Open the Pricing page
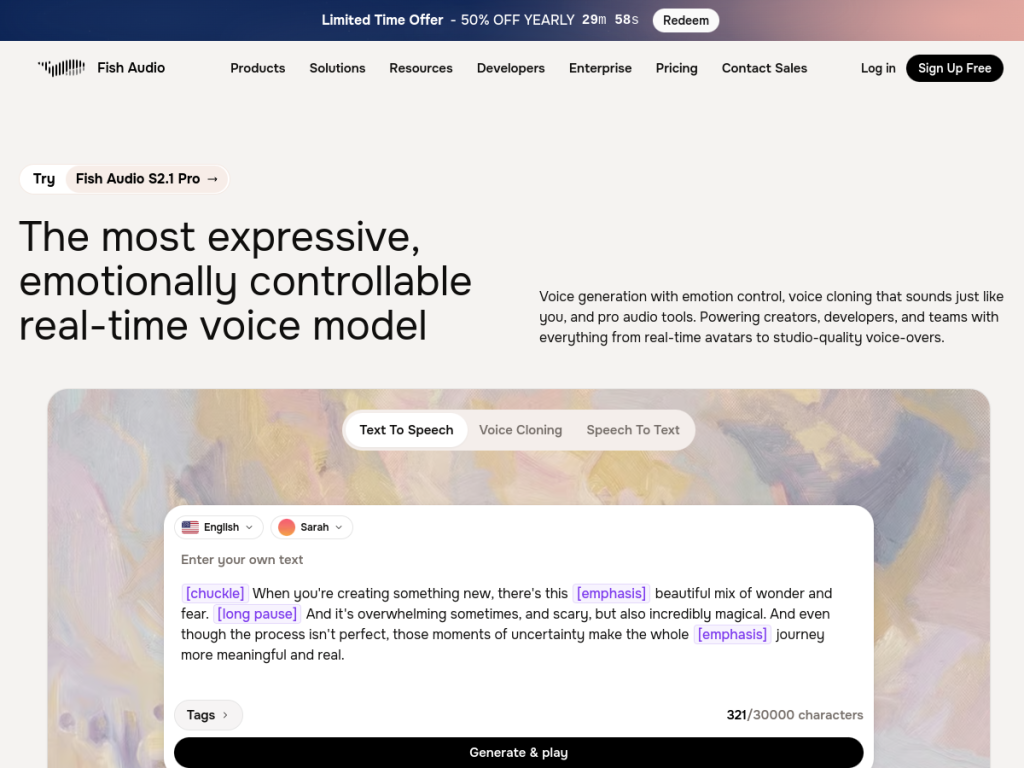Viewport: 1024px width, 768px height. [677, 68]
